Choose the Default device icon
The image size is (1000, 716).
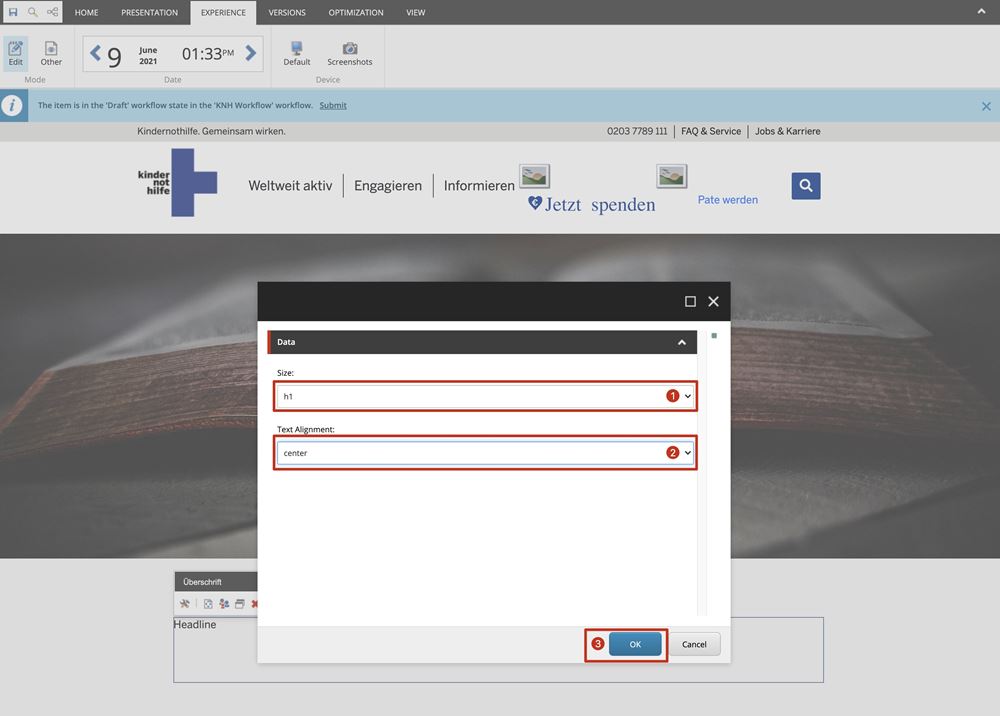297,53
